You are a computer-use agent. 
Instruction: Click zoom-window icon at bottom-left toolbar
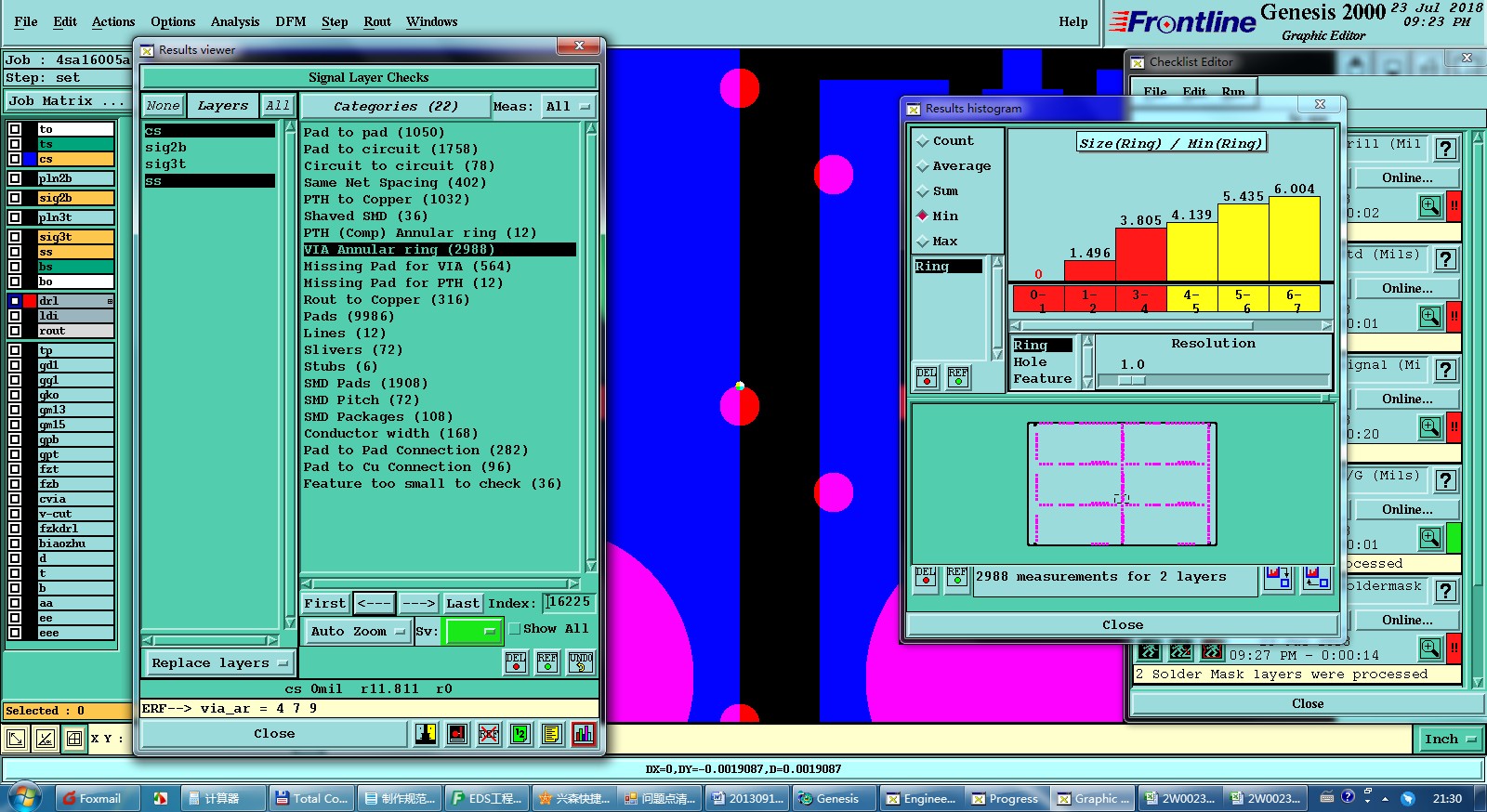[16, 740]
